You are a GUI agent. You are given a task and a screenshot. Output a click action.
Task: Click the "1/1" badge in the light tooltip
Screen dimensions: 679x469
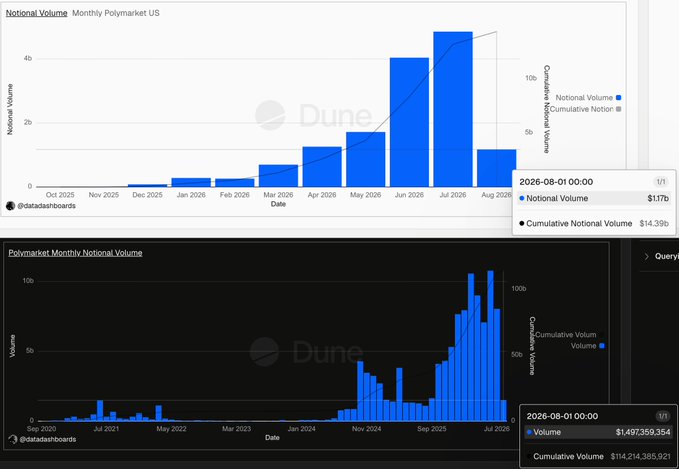pyautogui.click(x=661, y=182)
